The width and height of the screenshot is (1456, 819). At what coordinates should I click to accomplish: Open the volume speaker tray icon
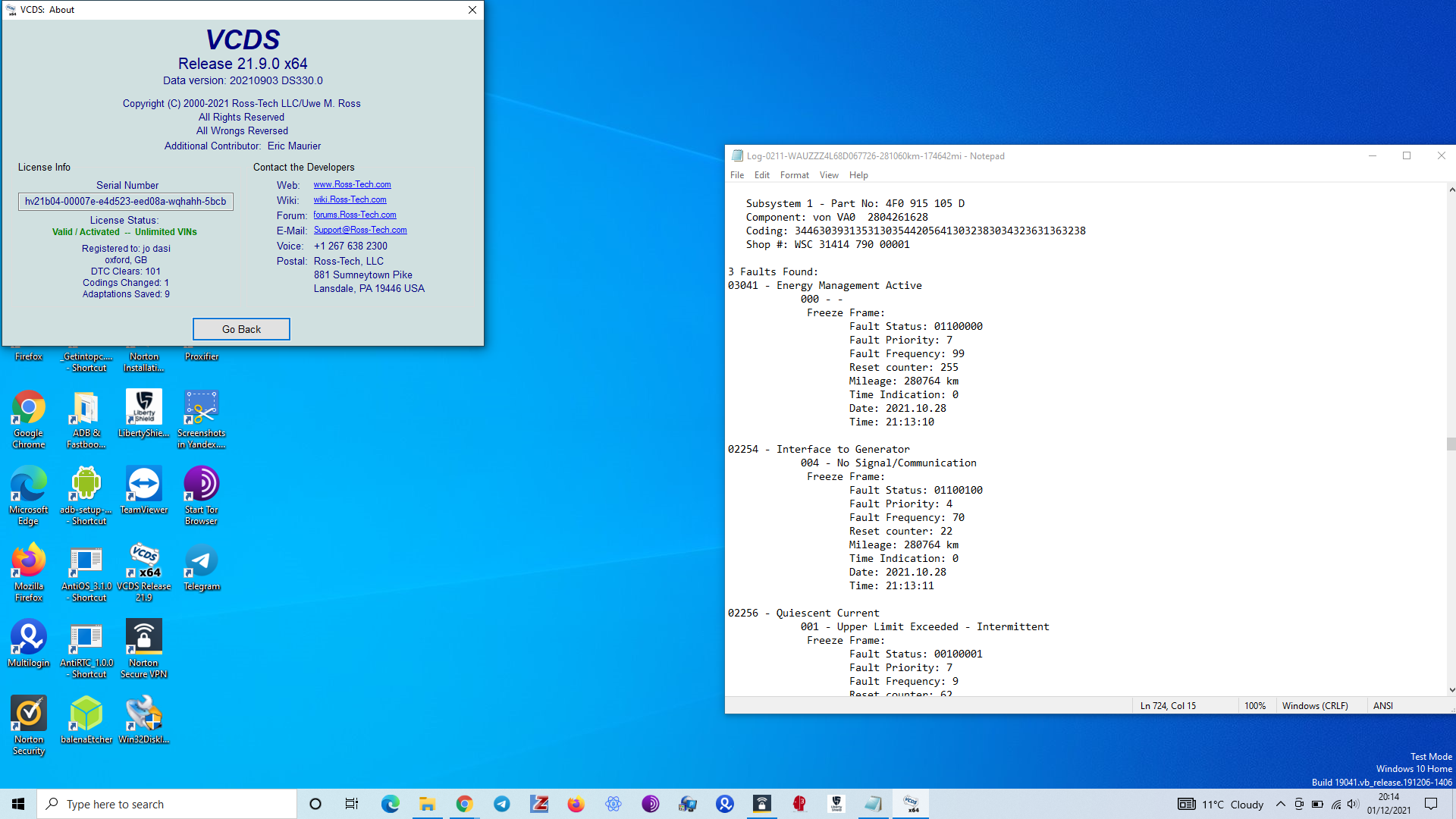(x=1354, y=804)
